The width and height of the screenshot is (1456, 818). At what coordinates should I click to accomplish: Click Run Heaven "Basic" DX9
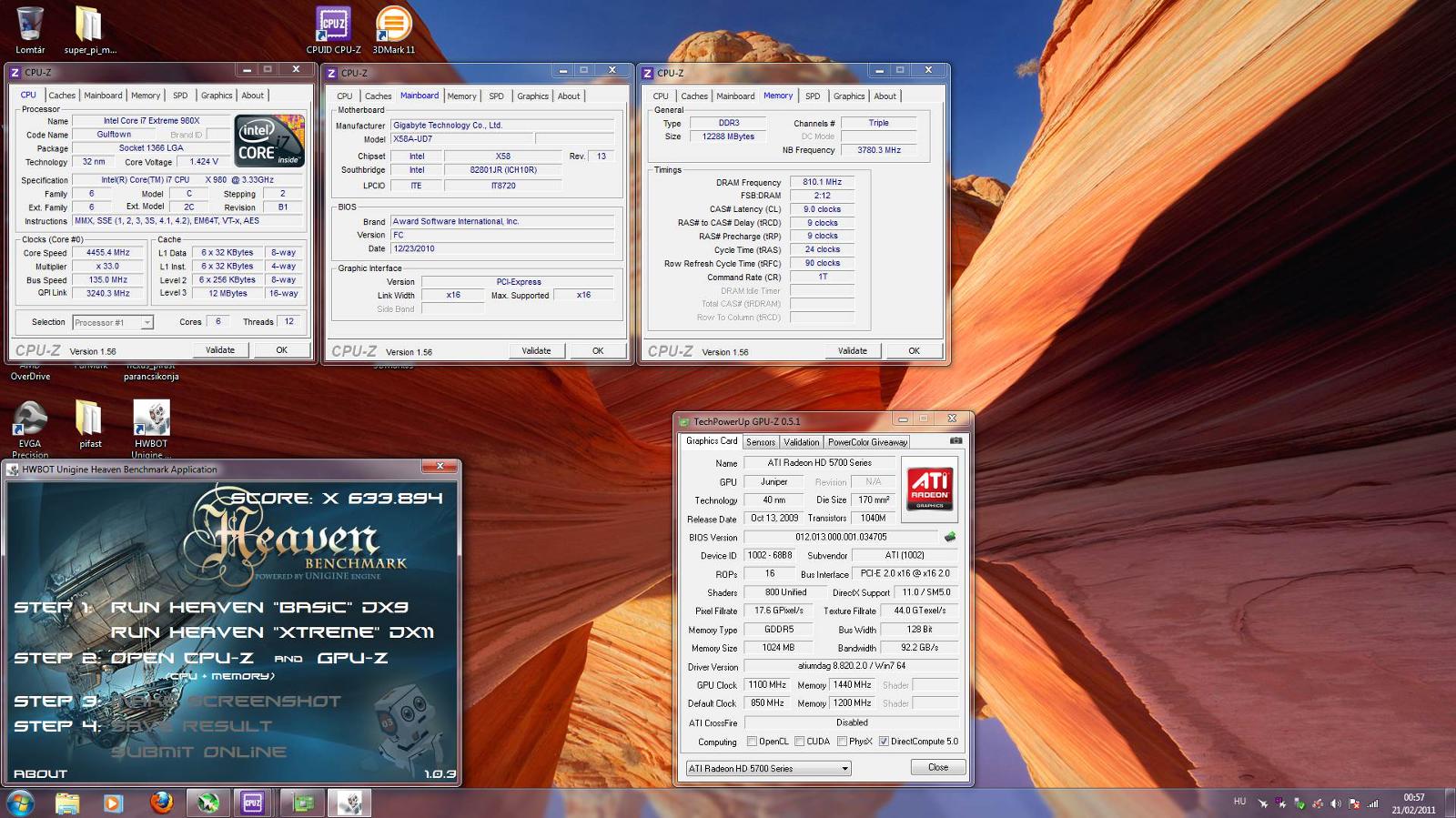259,607
